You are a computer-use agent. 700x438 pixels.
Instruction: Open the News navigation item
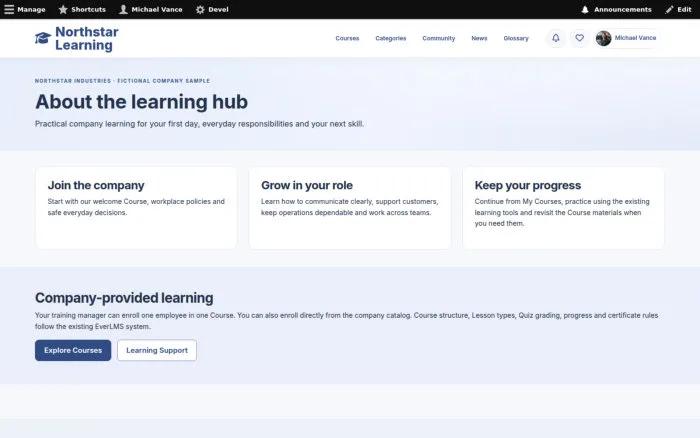pos(479,38)
